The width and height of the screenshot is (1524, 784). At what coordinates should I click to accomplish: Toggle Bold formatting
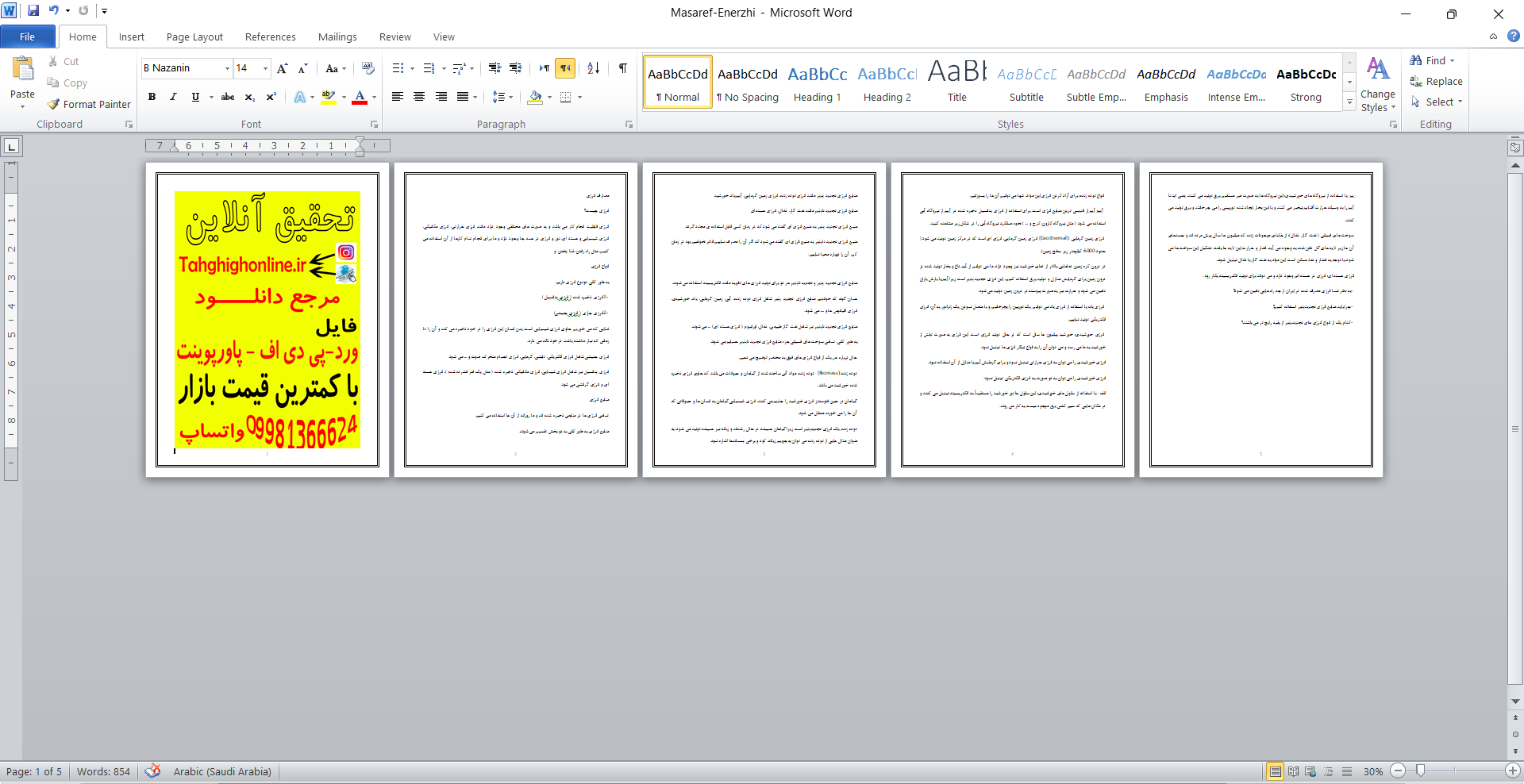click(152, 97)
